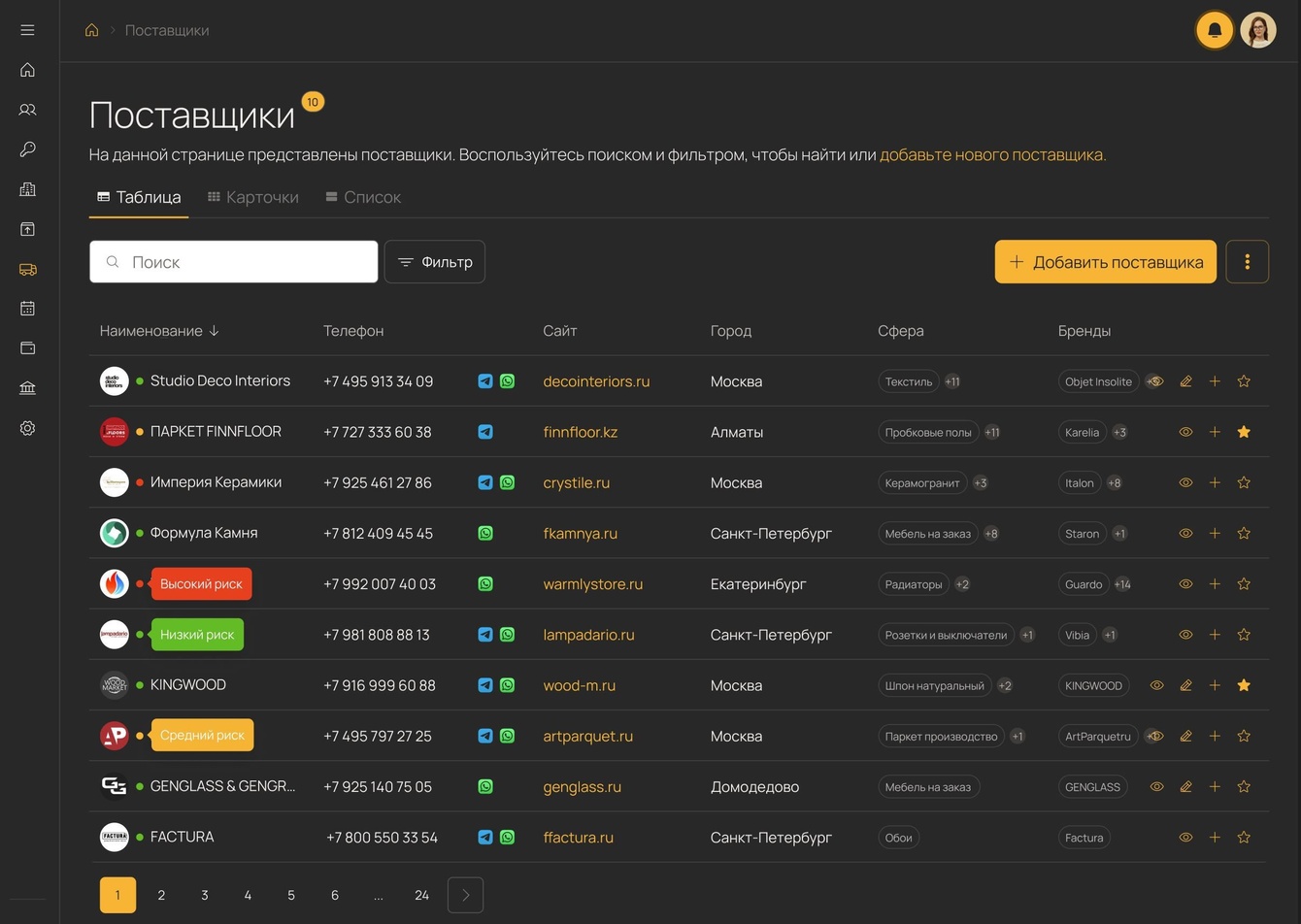
Task: Unstar the ПАРКЕТ FINNFLOOR supplier
Action: tap(1244, 432)
